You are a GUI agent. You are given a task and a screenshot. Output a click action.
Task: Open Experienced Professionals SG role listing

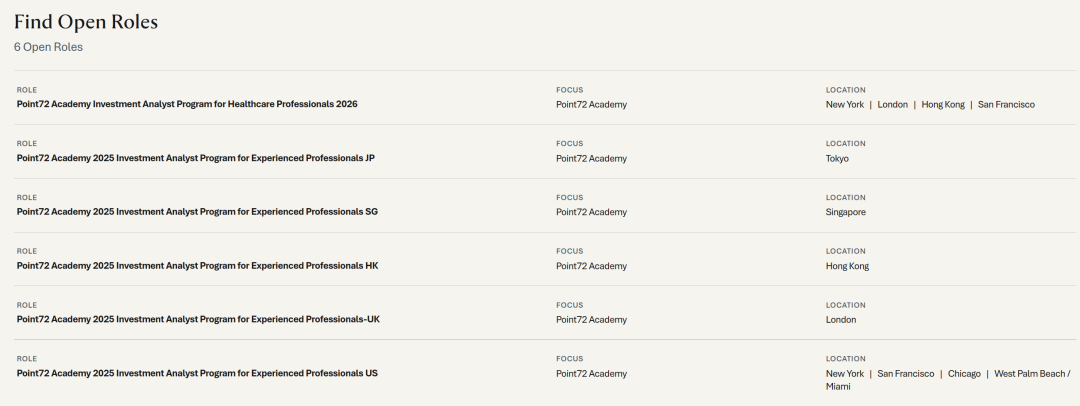tap(197, 212)
